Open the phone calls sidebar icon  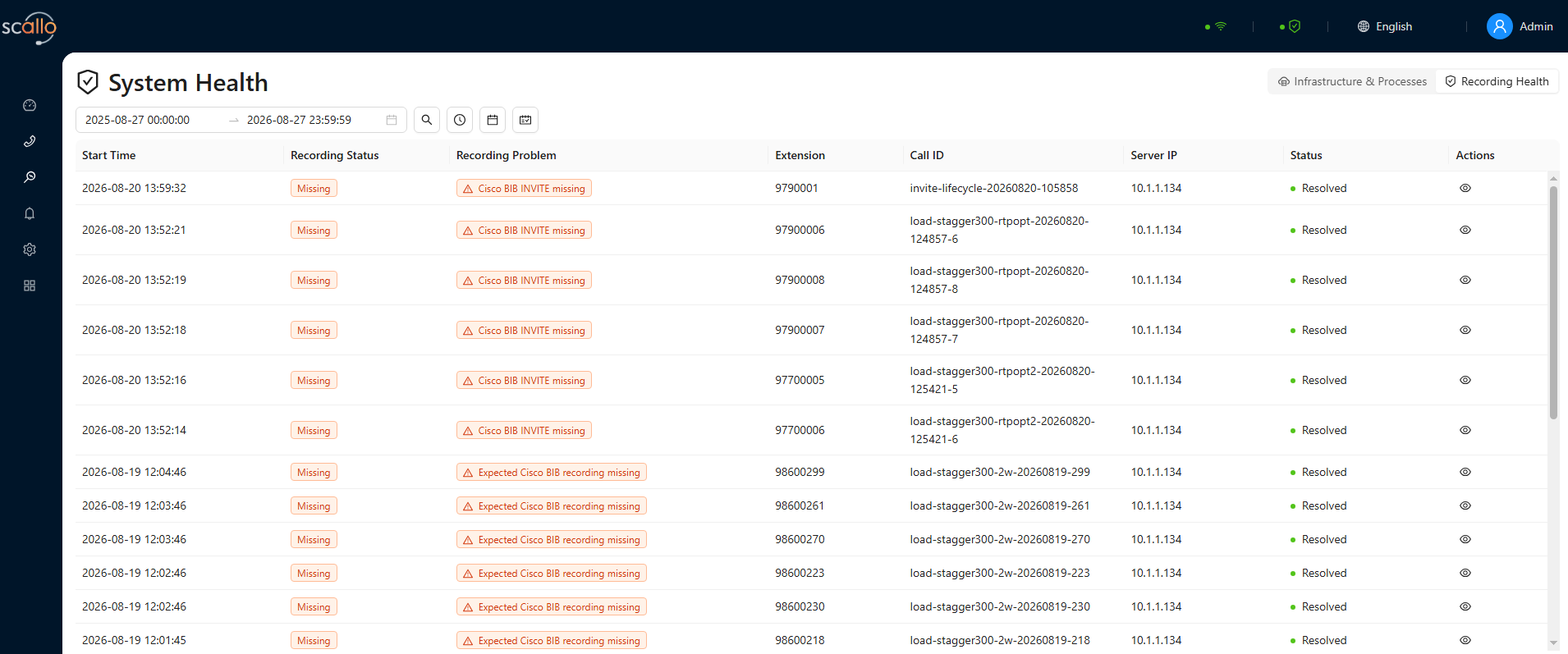click(30, 141)
